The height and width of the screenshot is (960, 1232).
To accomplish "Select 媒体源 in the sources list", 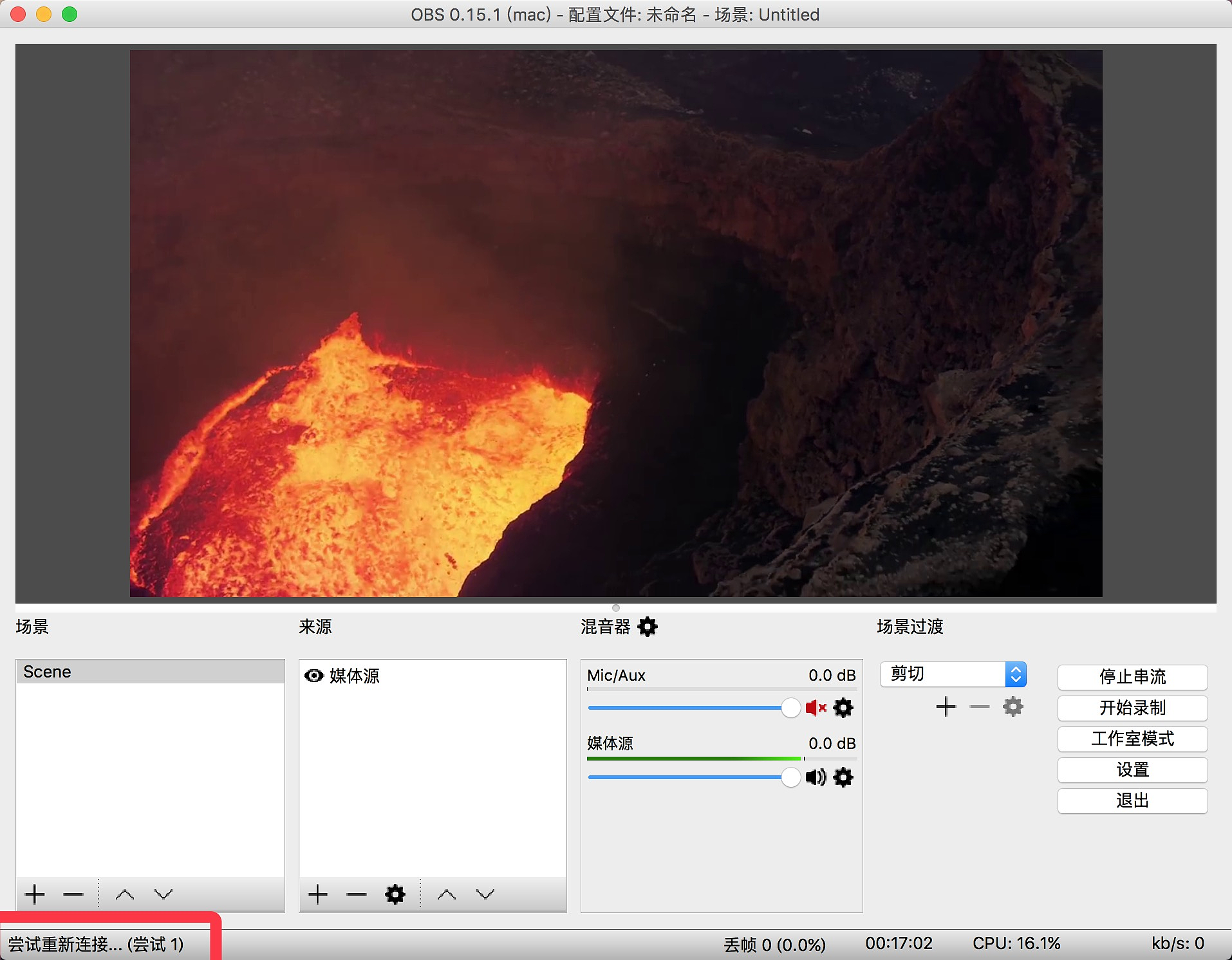I will coord(355,676).
